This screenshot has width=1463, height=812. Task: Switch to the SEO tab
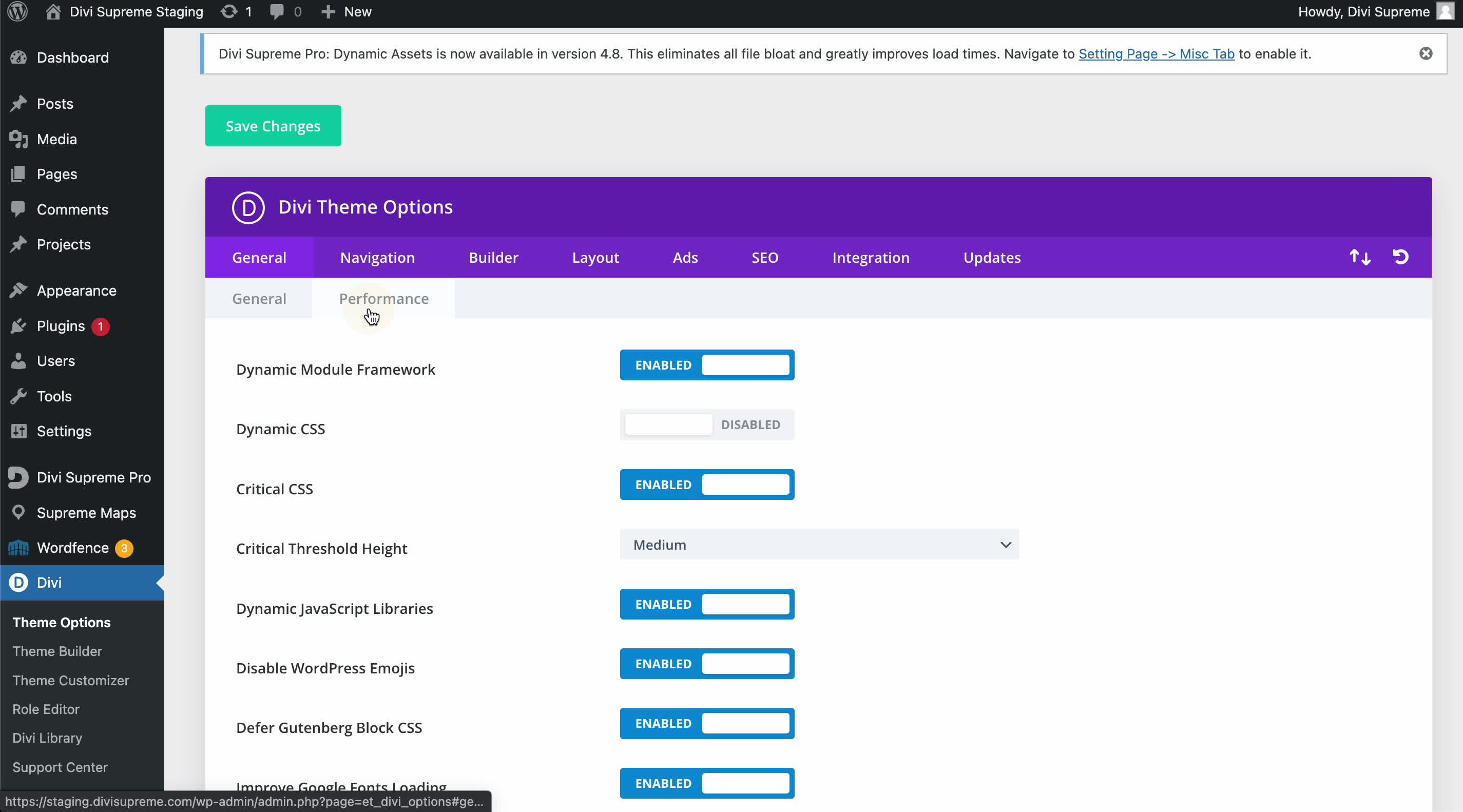(765, 257)
